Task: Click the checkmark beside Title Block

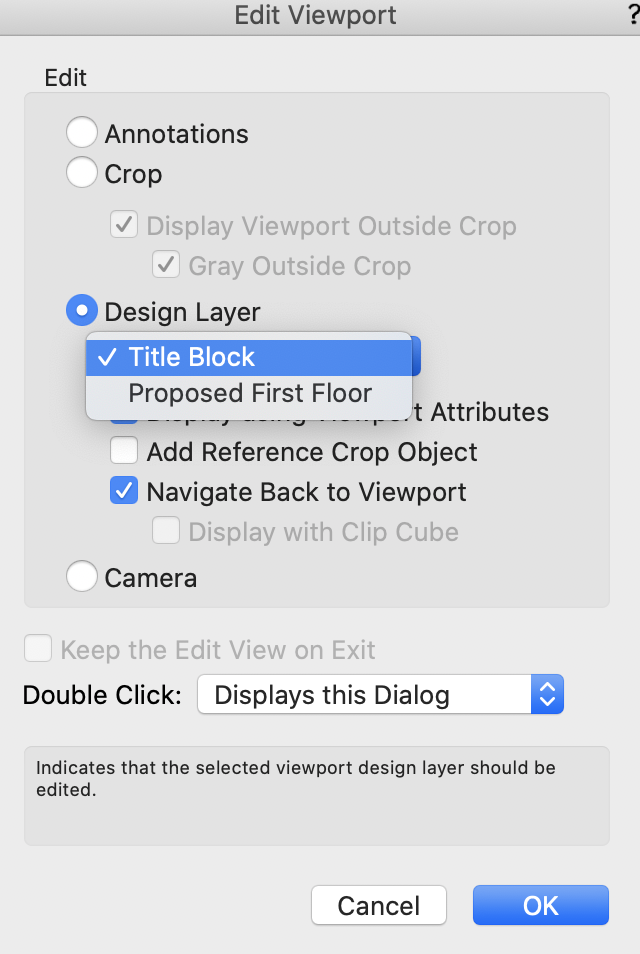Action: click(x=108, y=356)
